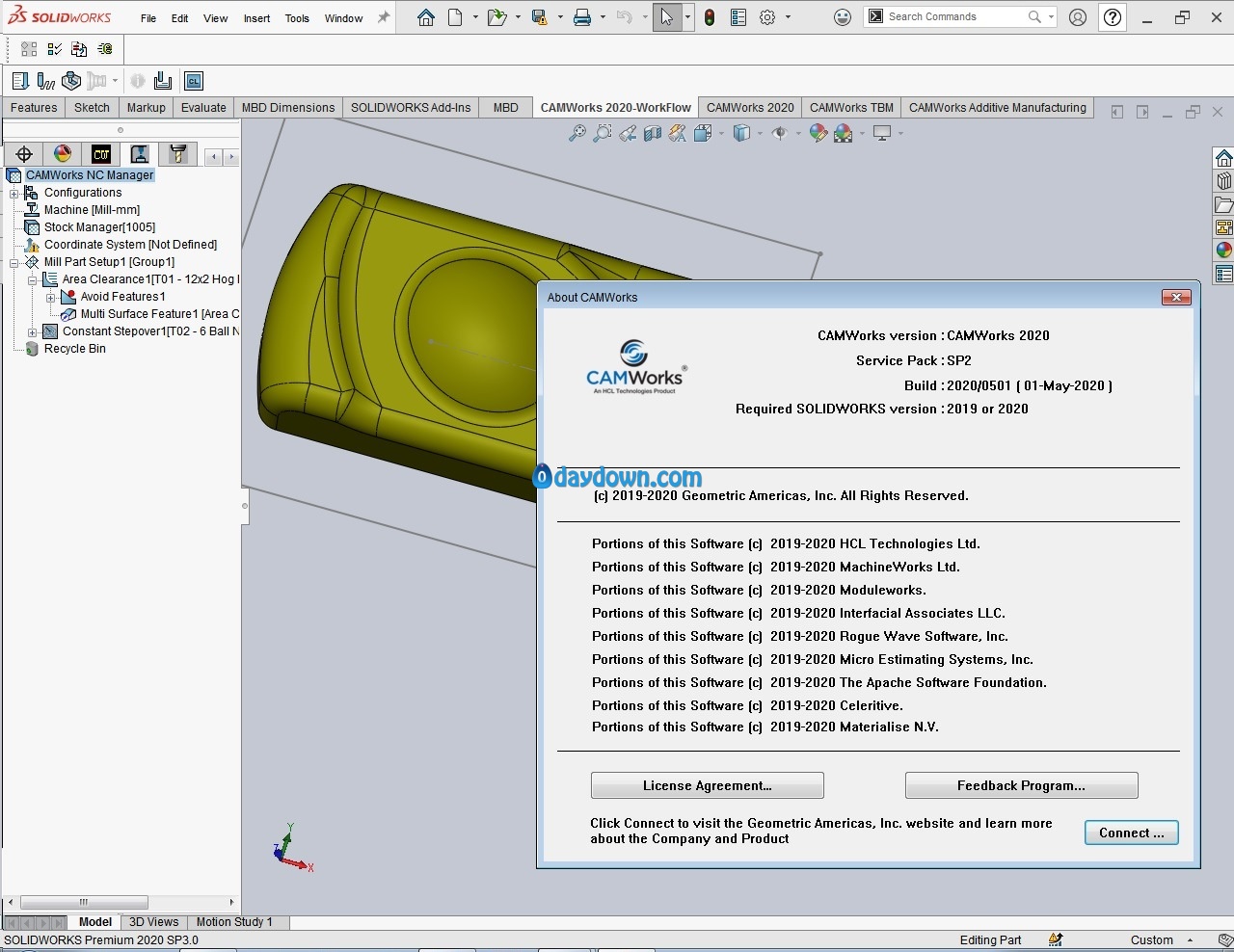Viewport: 1234px width, 952px height.
Task: Open the File Properties list icon
Action: point(738,17)
